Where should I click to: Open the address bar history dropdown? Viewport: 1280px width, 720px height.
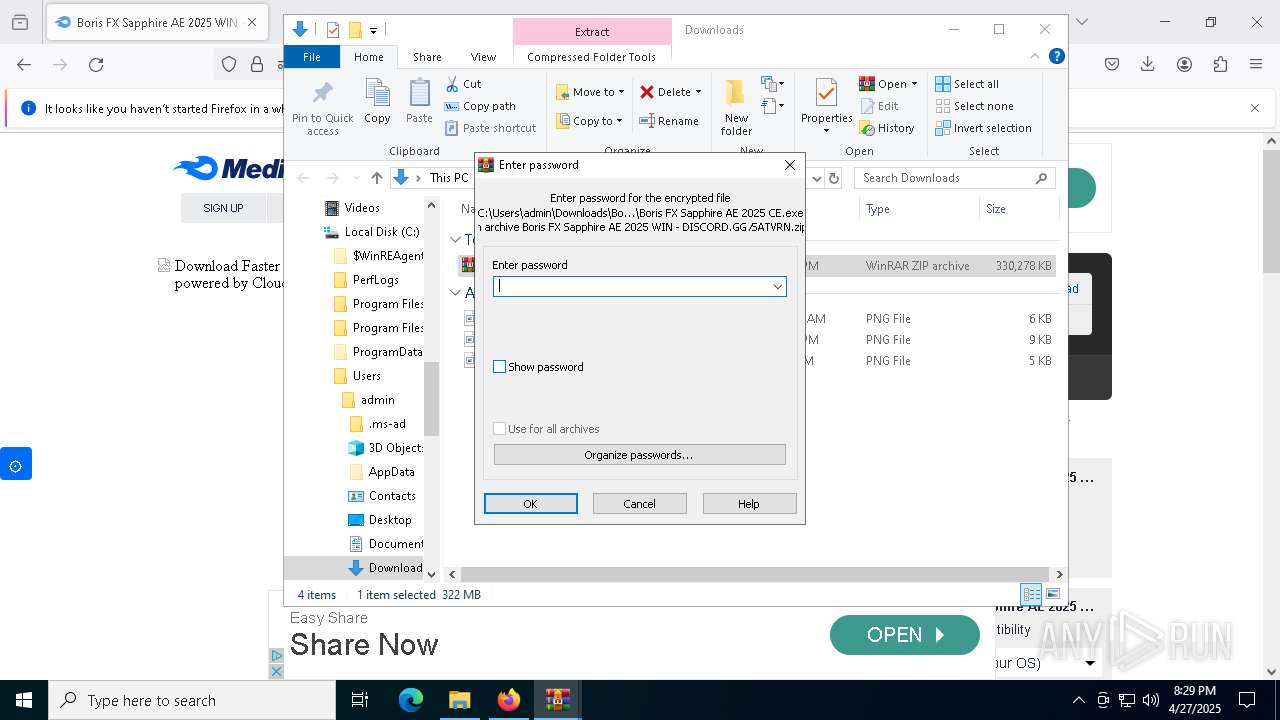[817, 178]
